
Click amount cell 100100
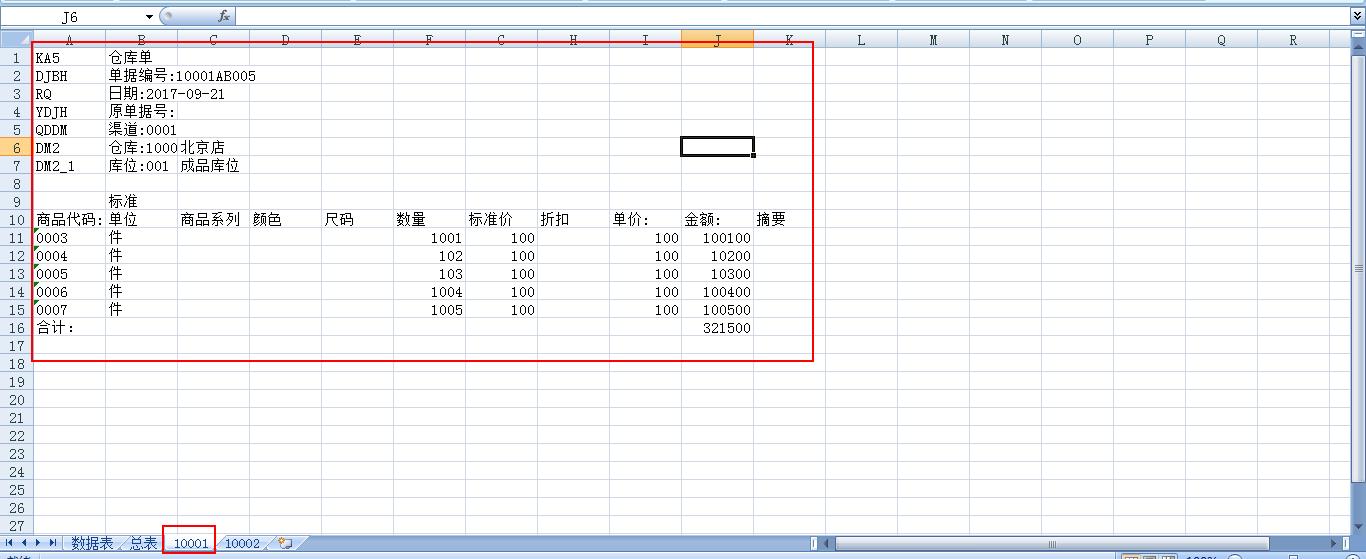click(717, 237)
